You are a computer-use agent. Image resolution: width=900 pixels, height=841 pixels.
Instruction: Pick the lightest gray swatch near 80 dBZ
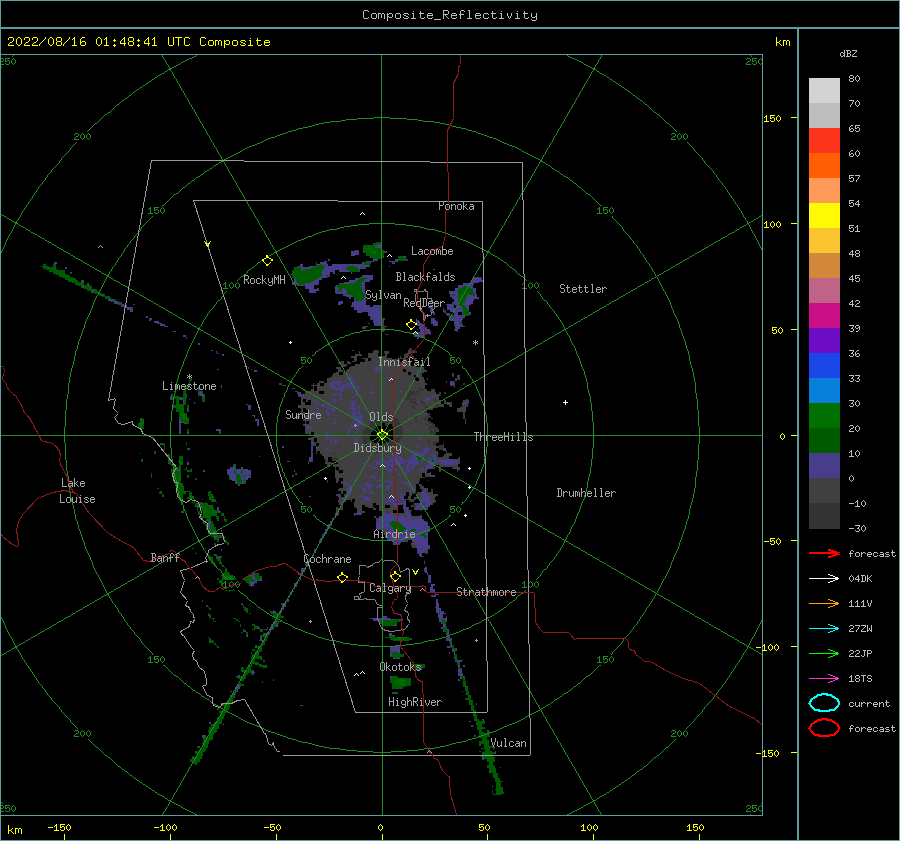click(x=824, y=91)
